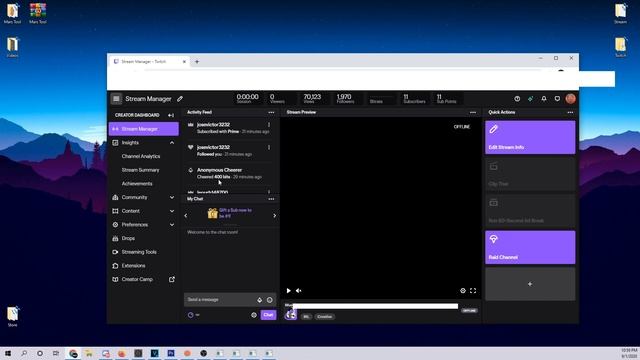
Task: Click the Extensions icon in sidebar
Action: point(115,266)
